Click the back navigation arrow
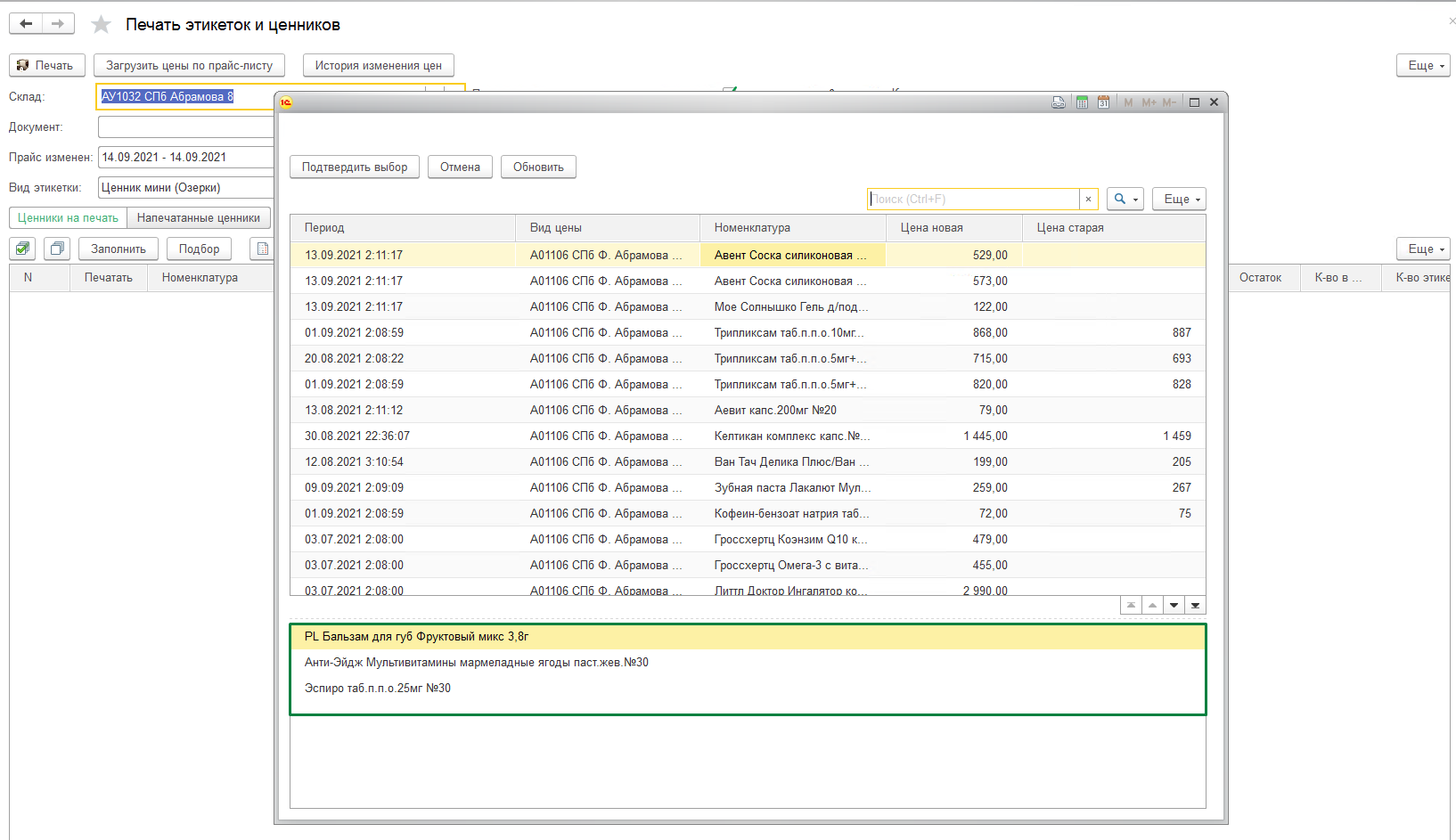Image resolution: width=1456 pixels, height=840 pixels. click(26, 24)
